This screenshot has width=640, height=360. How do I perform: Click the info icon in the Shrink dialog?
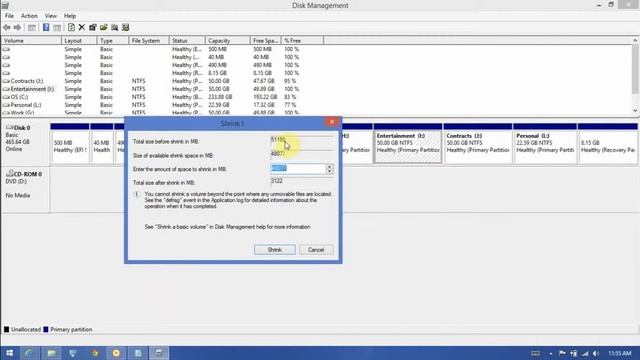(137, 195)
